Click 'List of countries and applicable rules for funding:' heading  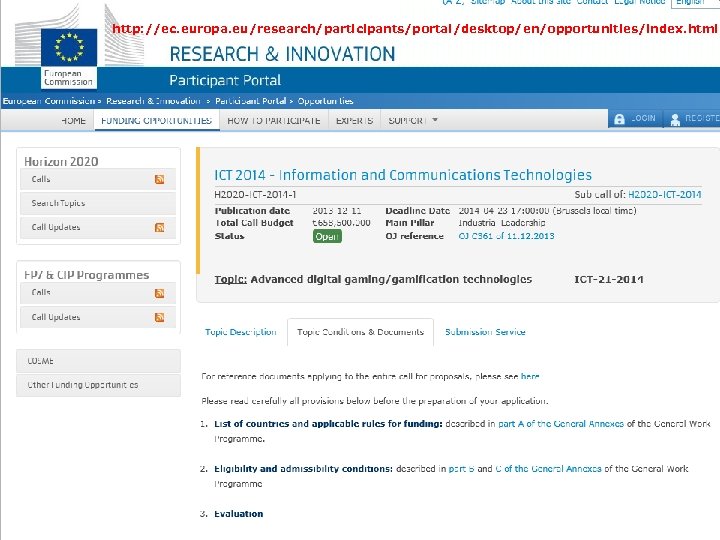[328, 424]
